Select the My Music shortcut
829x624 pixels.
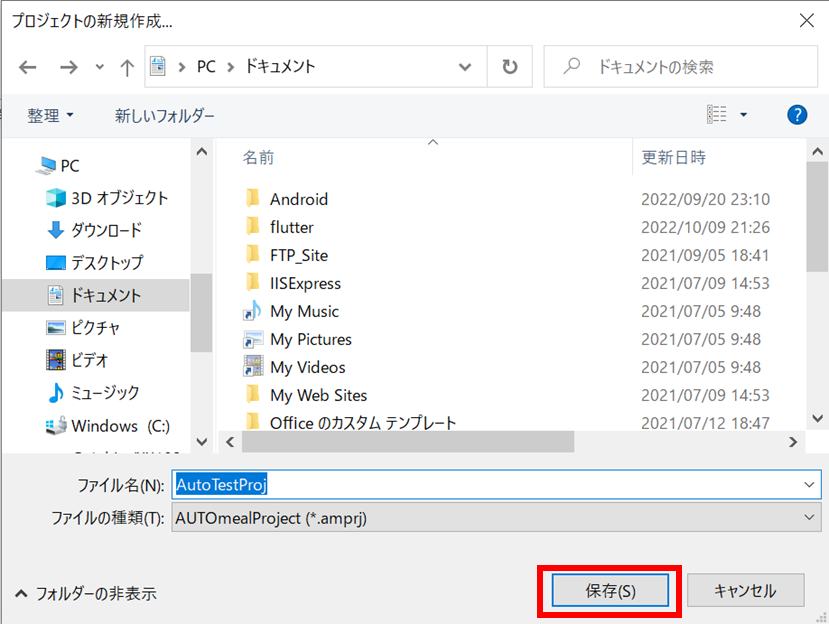(304, 311)
